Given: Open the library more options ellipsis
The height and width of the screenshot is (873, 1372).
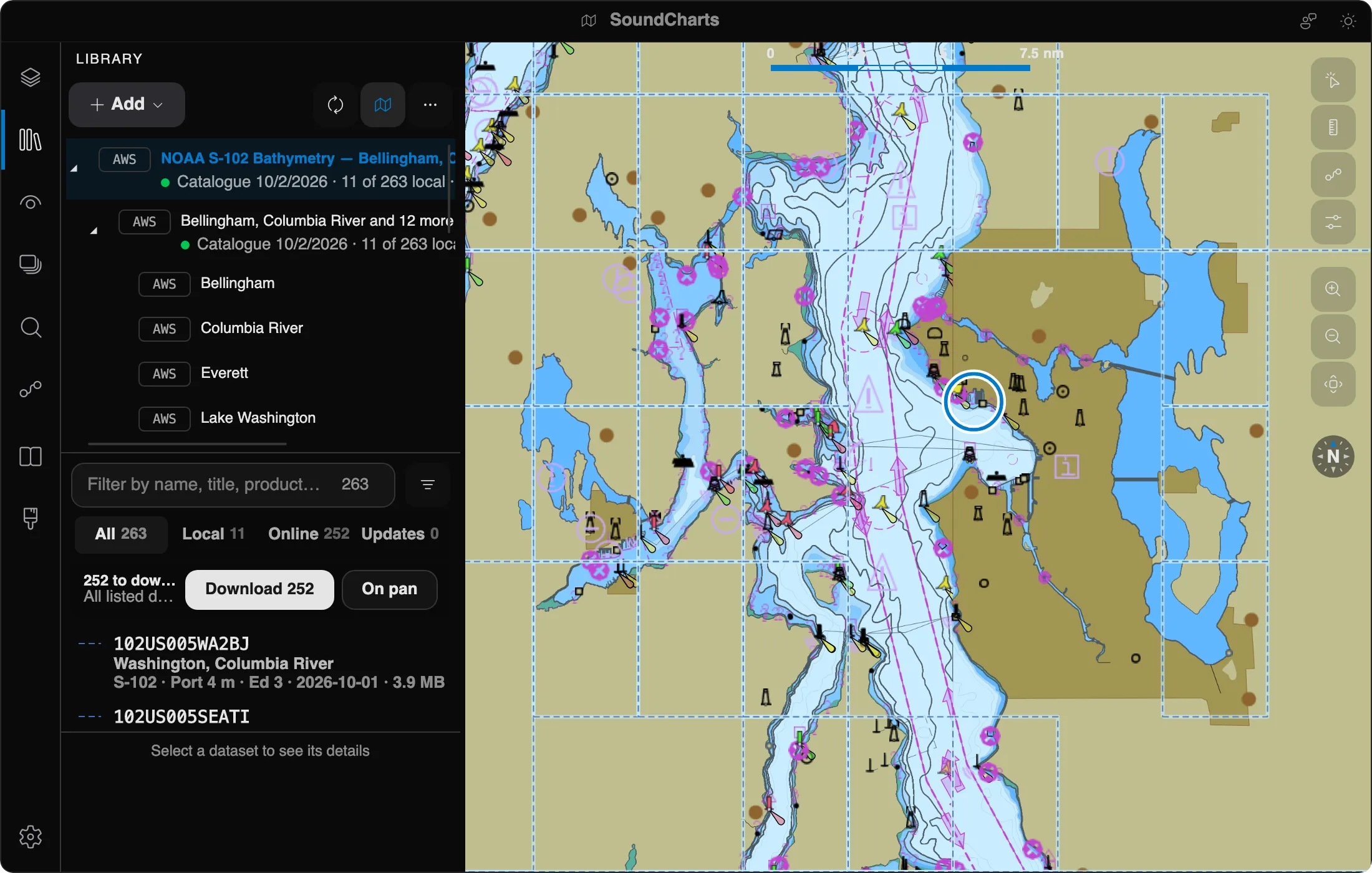Looking at the screenshot, I should click(430, 105).
